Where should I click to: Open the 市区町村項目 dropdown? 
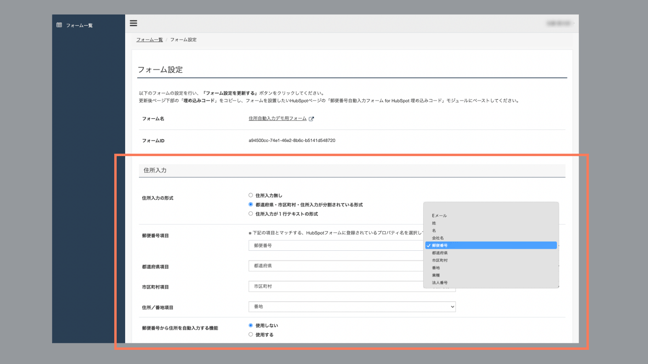[352, 286]
